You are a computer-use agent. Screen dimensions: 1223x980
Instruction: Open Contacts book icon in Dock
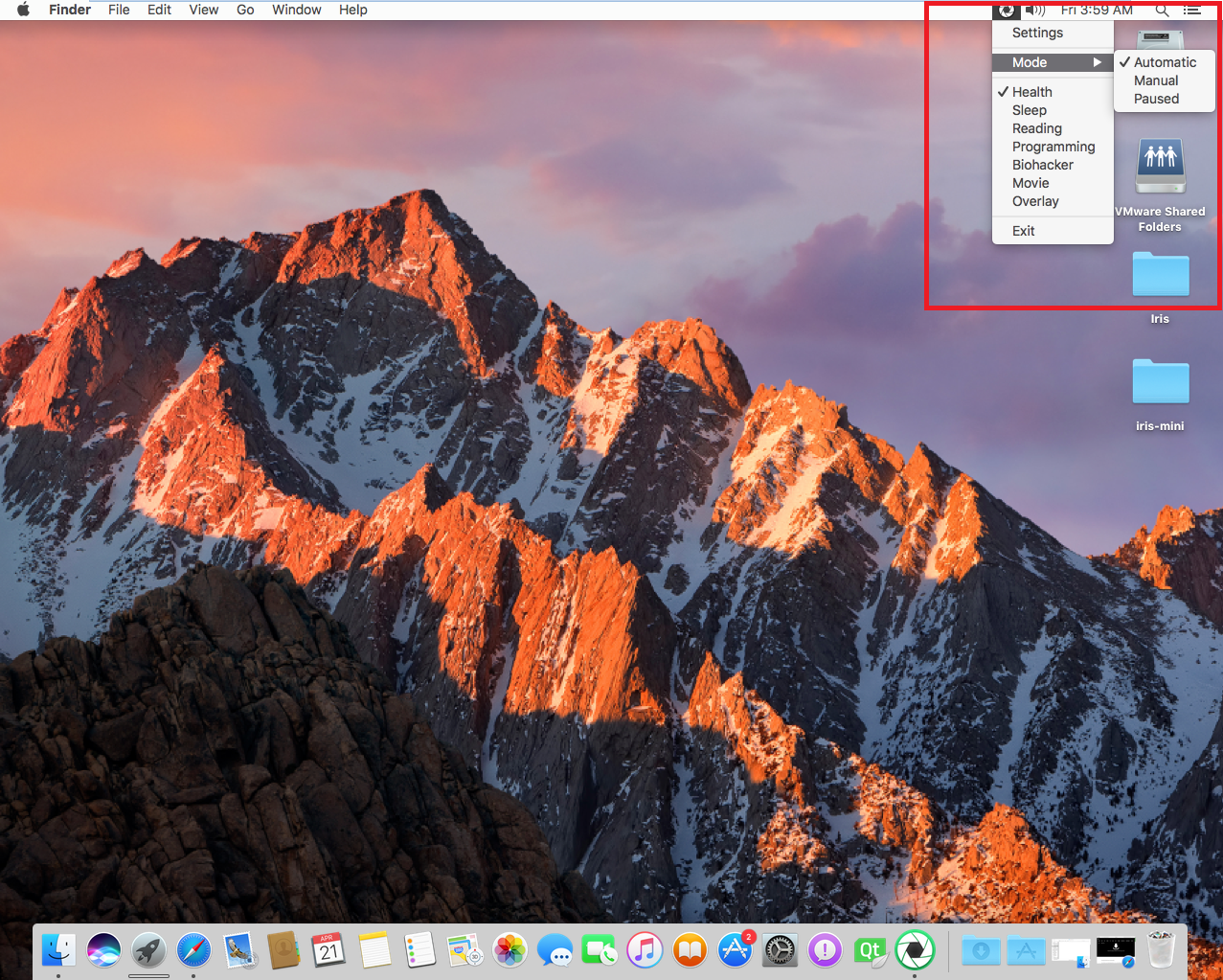tap(283, 950)
